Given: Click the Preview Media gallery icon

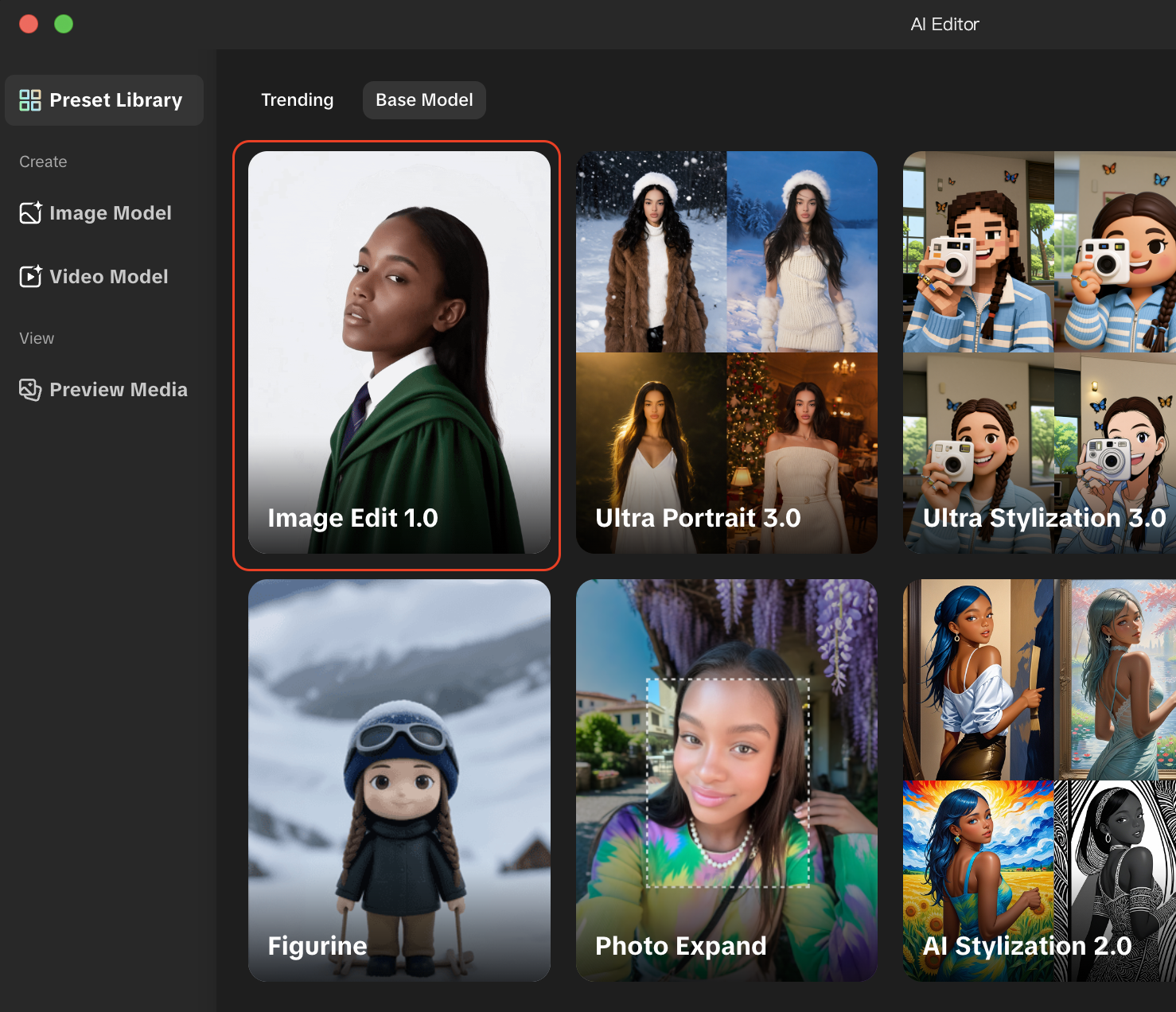Looking at the screenshot, I should pyautogui.click(x=30, y=390).
